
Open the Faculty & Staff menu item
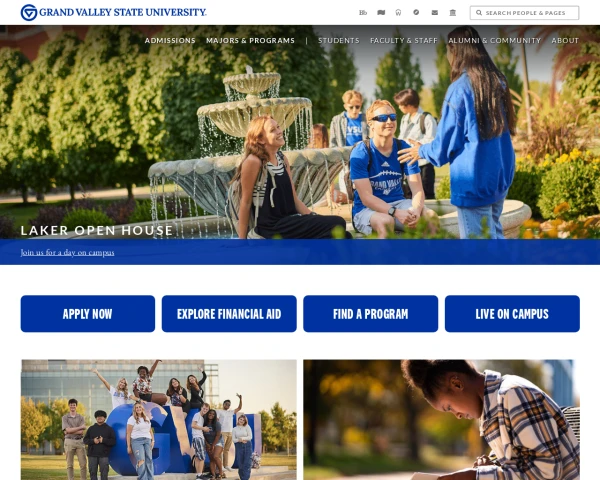[404, 40]
